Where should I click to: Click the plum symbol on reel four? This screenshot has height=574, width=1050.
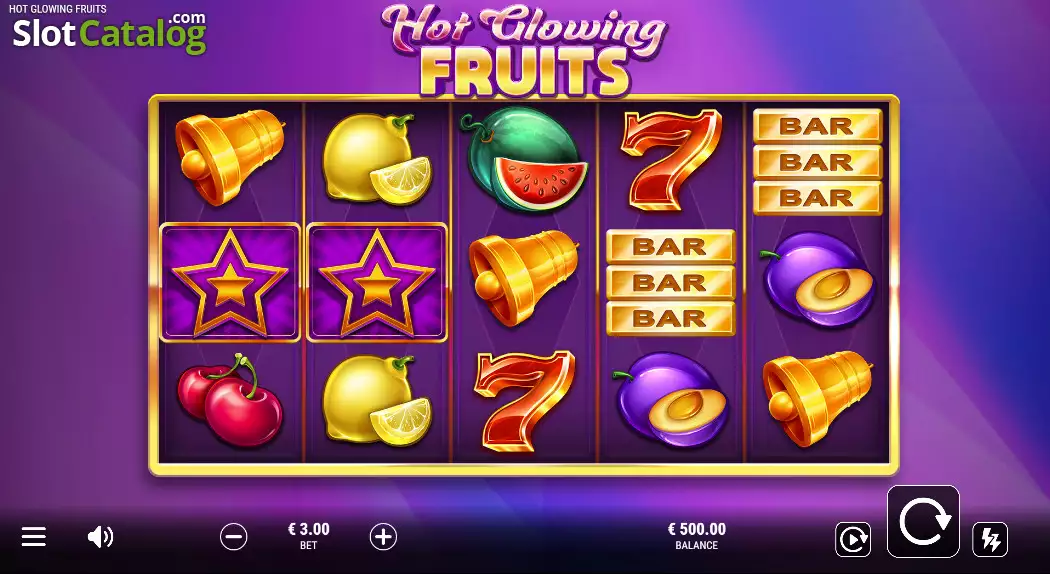[671, 399]
